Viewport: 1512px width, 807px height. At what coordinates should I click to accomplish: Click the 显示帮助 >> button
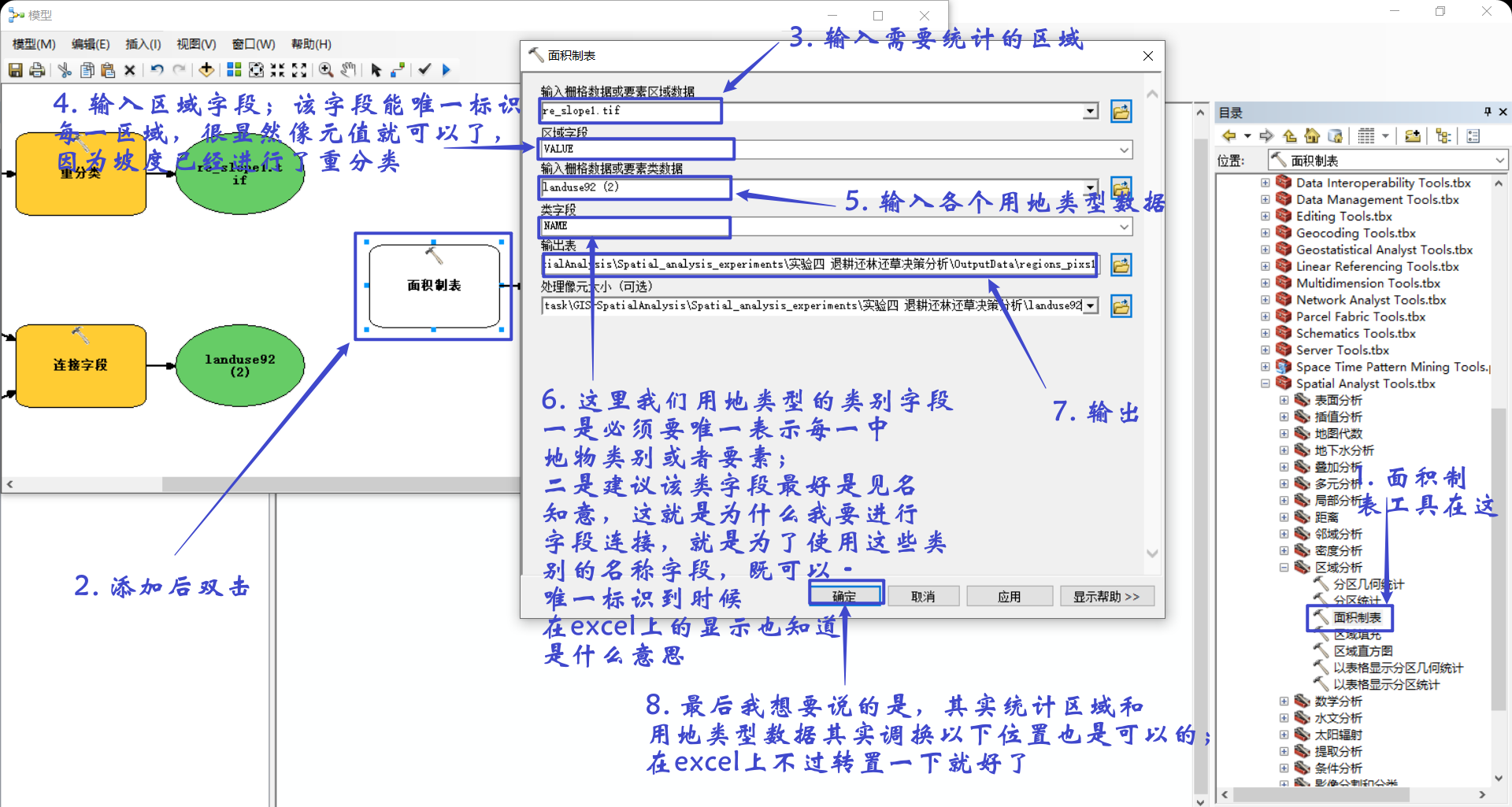click(1106, 596)
